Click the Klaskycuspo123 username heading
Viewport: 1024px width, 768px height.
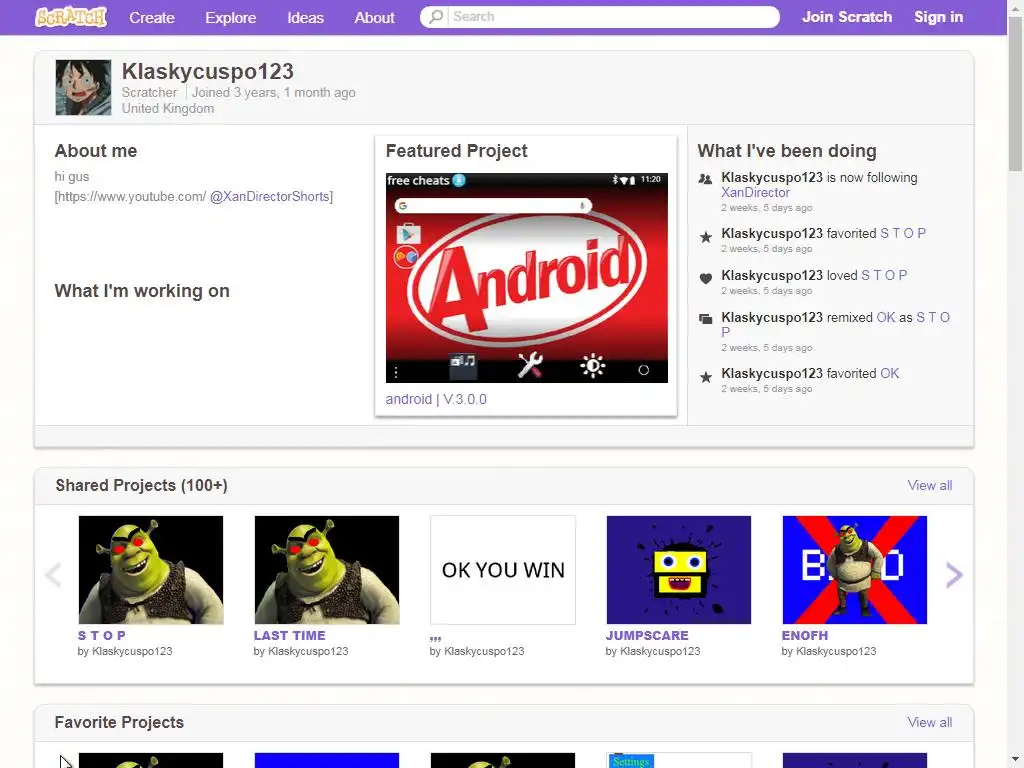coord(208,71)
